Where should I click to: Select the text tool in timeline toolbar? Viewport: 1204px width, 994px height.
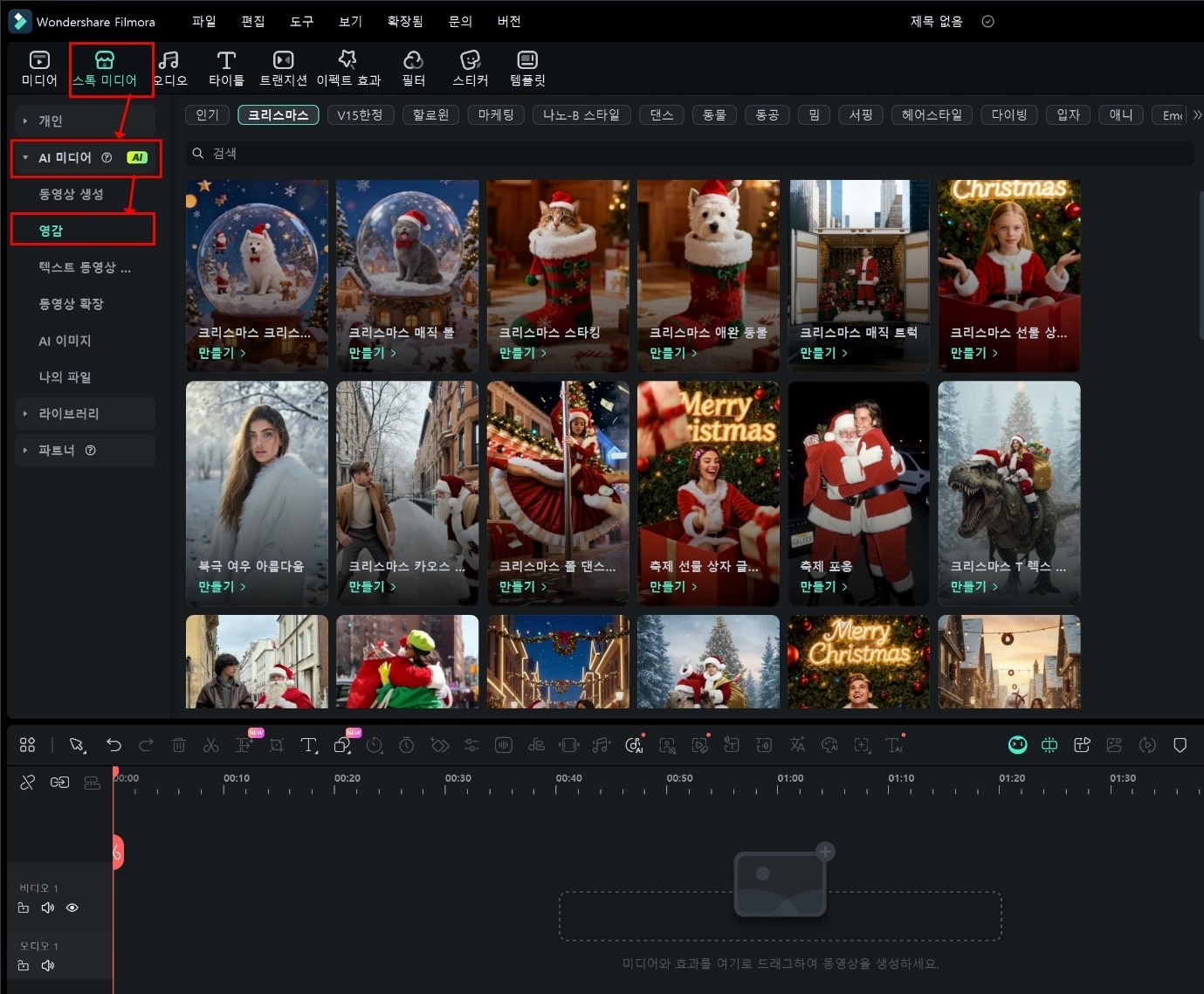308,745
